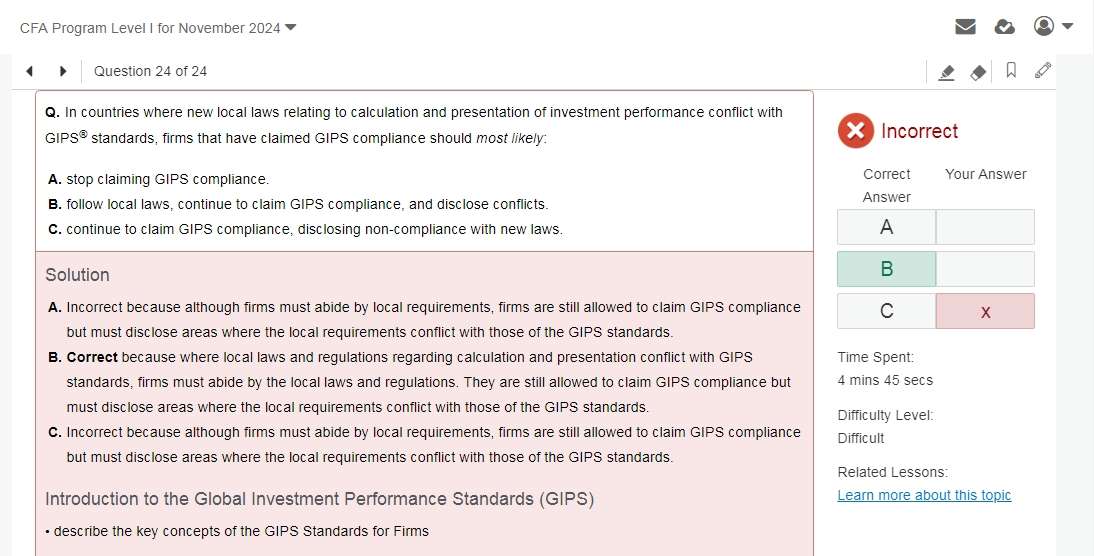Click the red X cell in row C
This screenshot has height=556, width=1094.
[x=985, y=311]
